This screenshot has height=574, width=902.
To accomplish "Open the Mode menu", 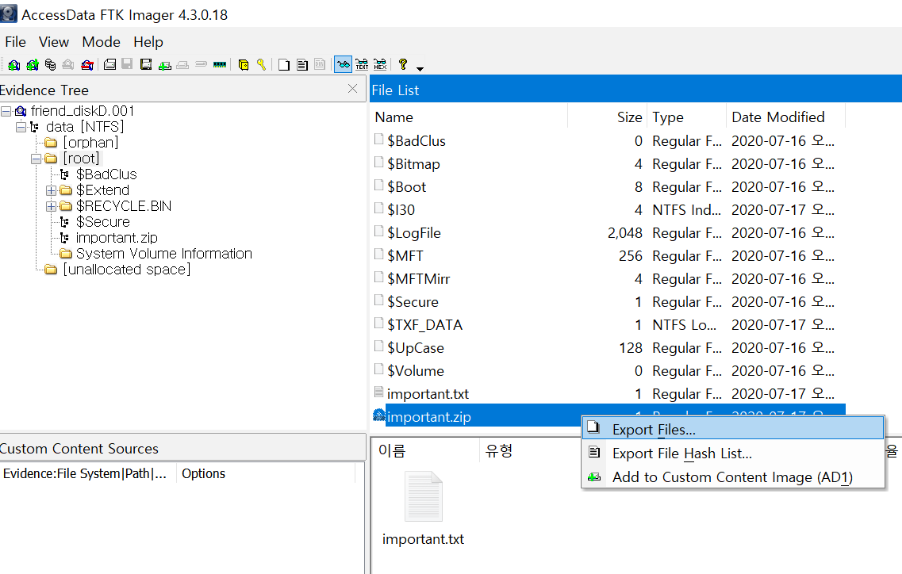I will [101, 42].
